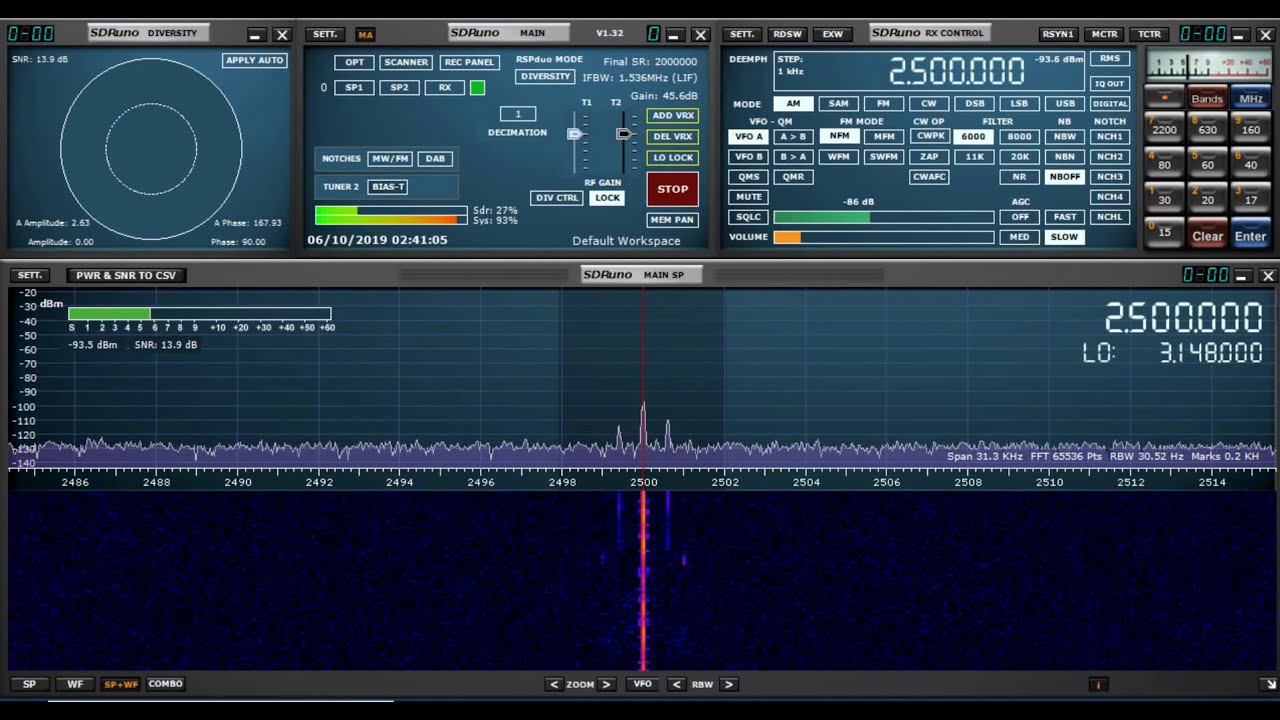Image resolution: width=1280 pixels, height=720 pixels.
Task: Decrease RBW with the left arrow
Action: (x=677, y=685)
